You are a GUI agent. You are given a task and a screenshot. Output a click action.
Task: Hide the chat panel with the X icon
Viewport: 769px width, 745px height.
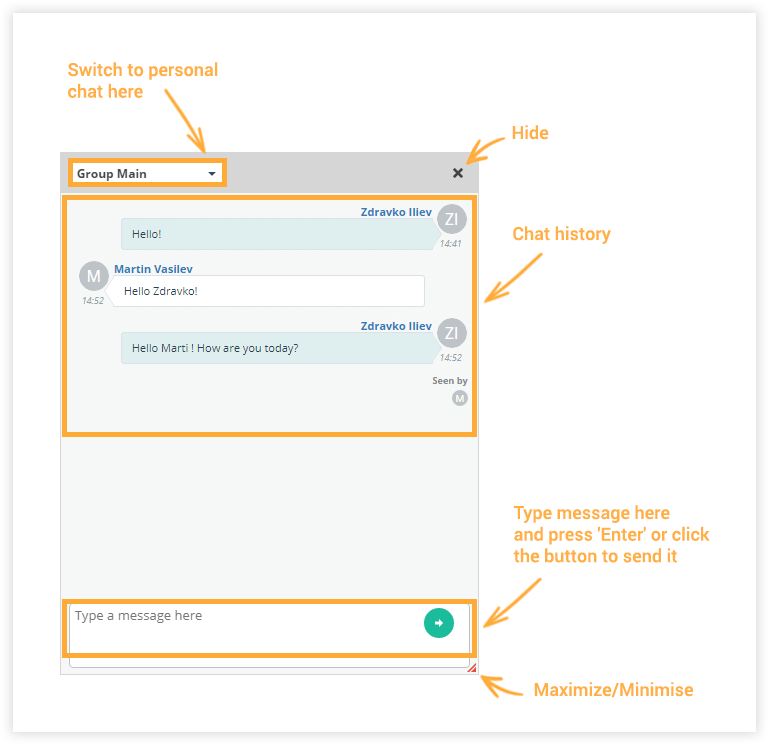[458, 173]
